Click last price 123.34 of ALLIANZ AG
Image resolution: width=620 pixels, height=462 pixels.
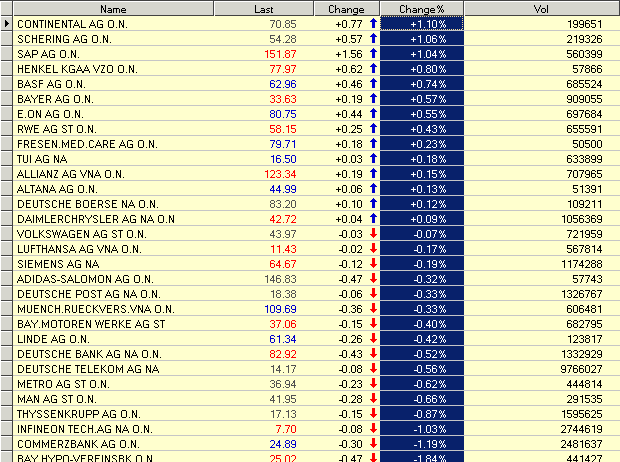[280, 174]
